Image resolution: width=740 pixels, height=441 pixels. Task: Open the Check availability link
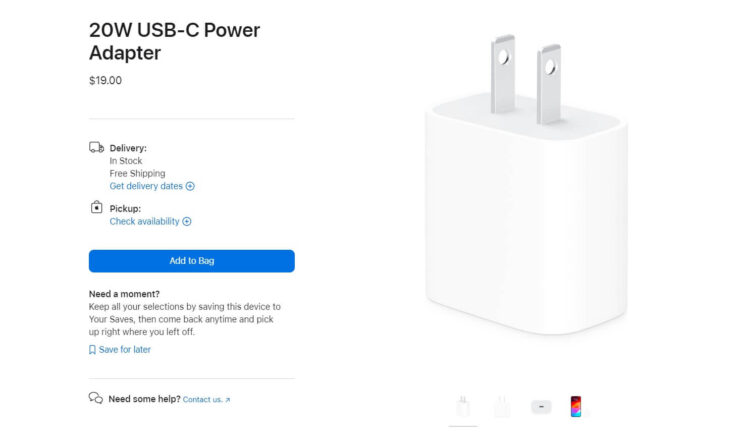click(x=144, y=222)
